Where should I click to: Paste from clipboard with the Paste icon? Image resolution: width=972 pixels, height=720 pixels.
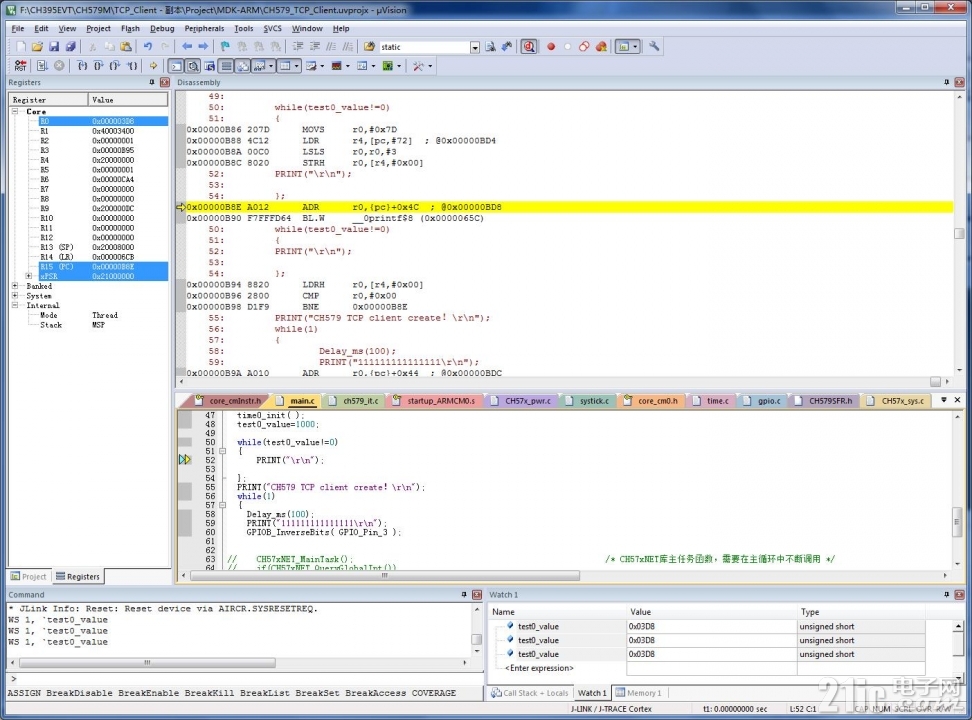coord(126,47)
